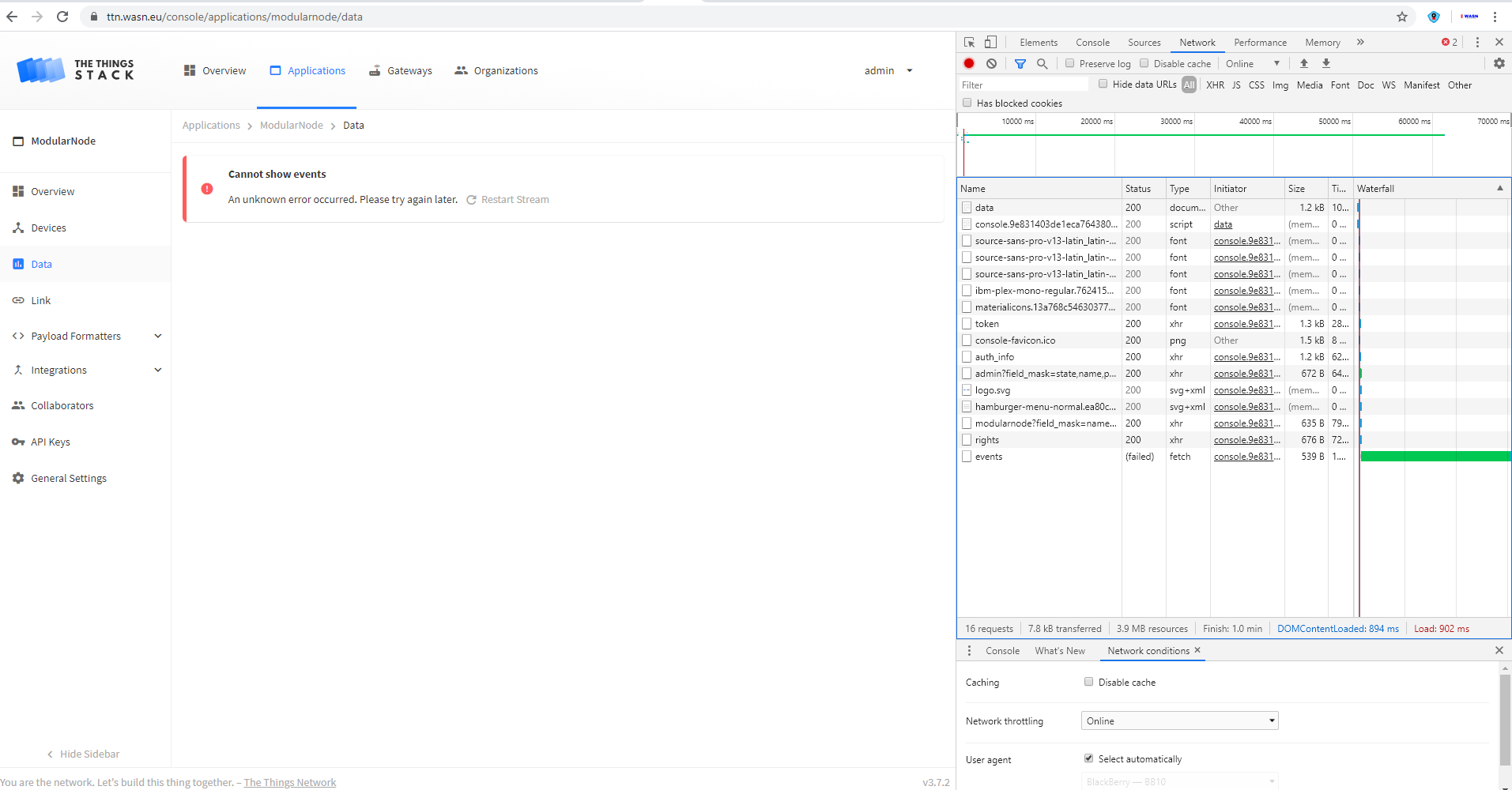Select the Devices sidebar icon
Image resolution: width=1512 pixels, height=790 pixels.
point(18,228)
